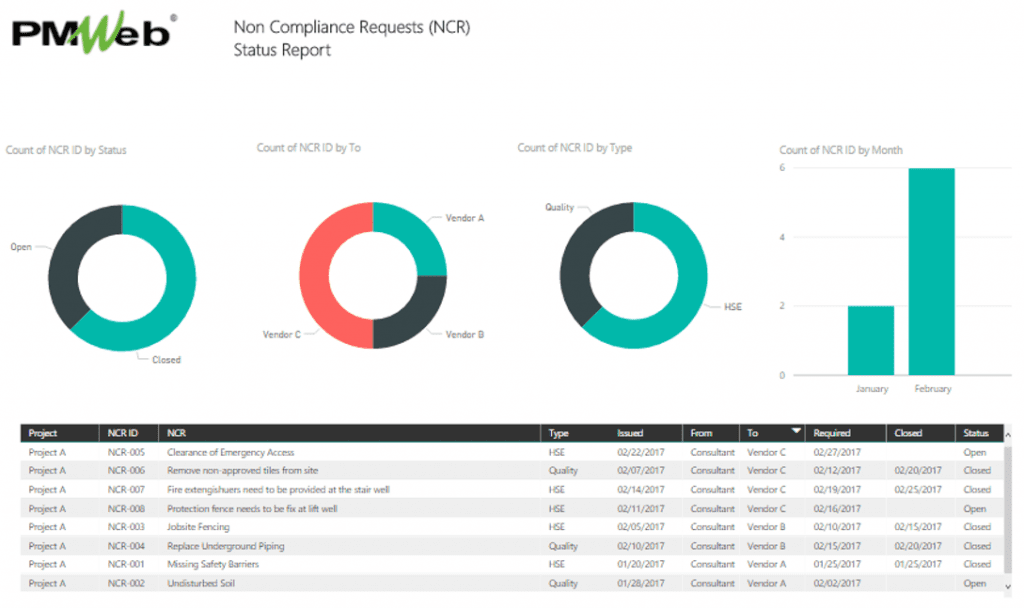
Task: Click the 'Status Report' subtitle
Action: pos(282,50)
